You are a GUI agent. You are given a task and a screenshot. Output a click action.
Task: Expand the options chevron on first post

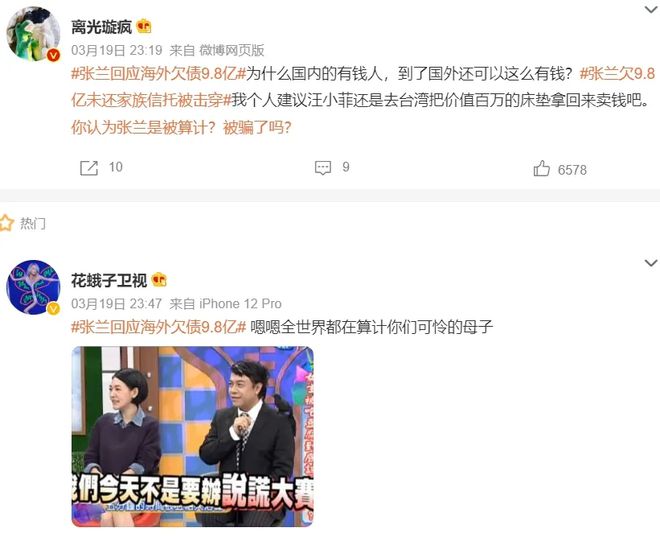[x=651, y=9]
